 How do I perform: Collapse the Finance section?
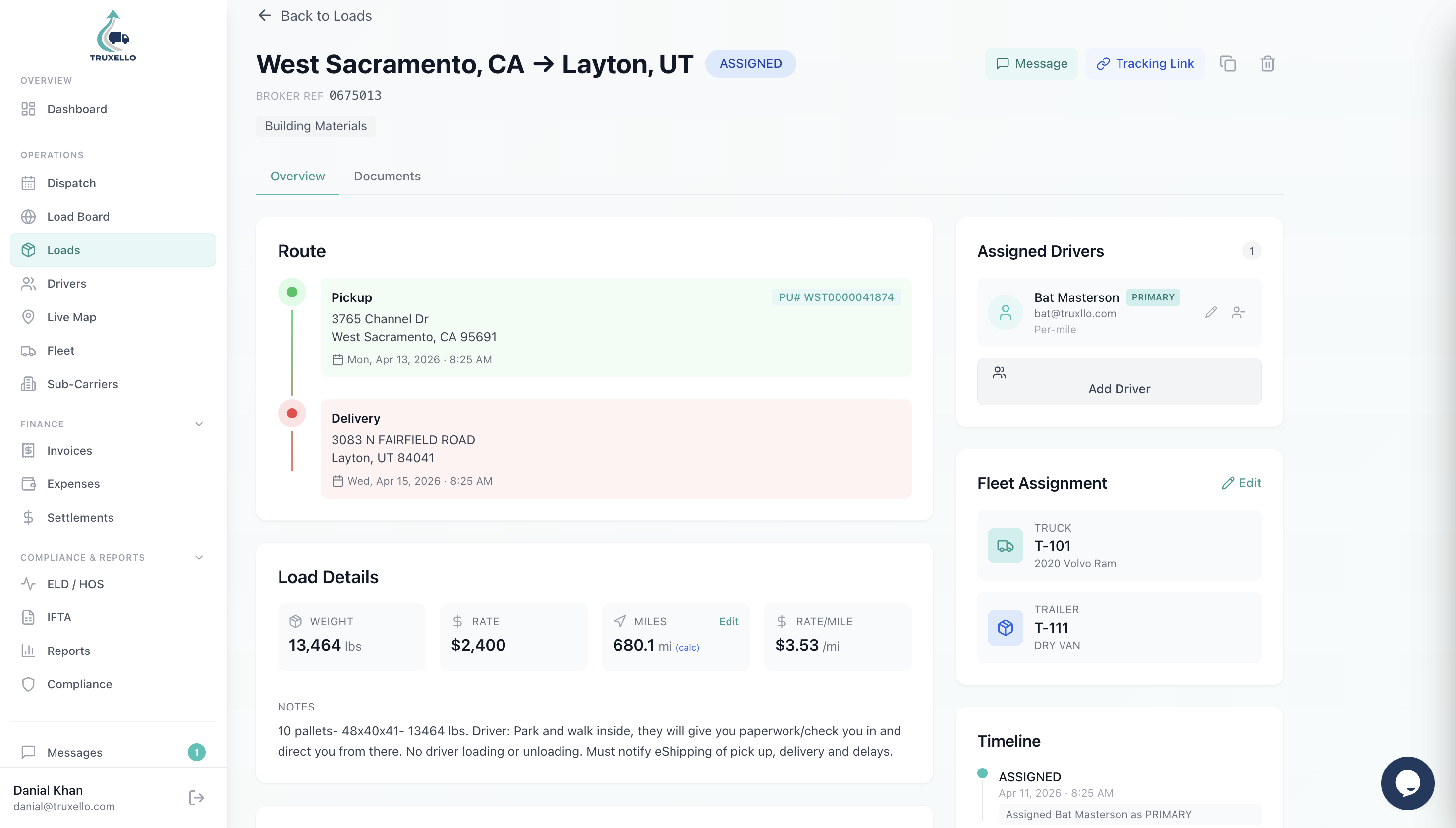(198, 423)
